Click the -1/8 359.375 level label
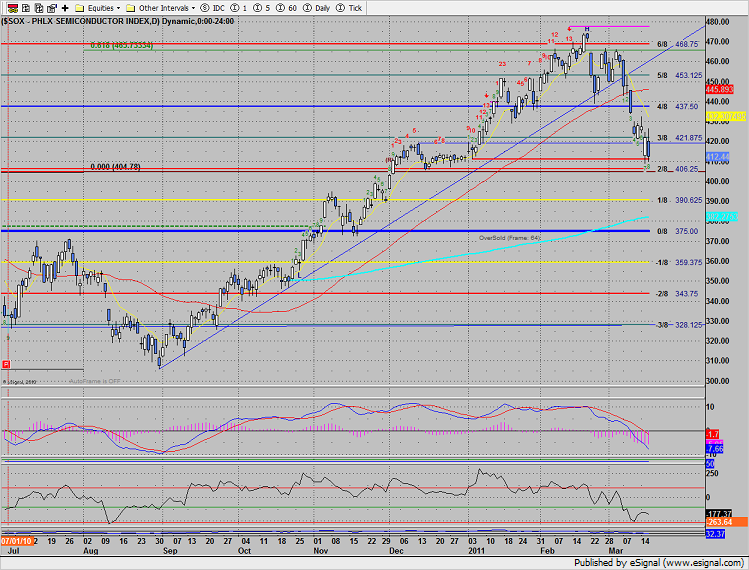This screenshot has width=749, height=570. (x=679, y=263)
